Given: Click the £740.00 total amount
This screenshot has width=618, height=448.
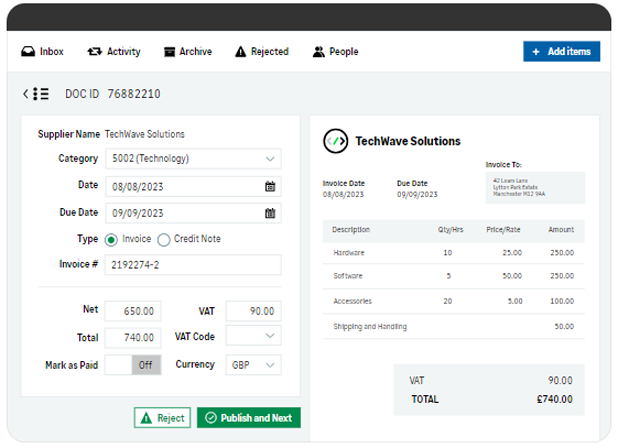Looking at the screenshot, I should click(555, 399).
